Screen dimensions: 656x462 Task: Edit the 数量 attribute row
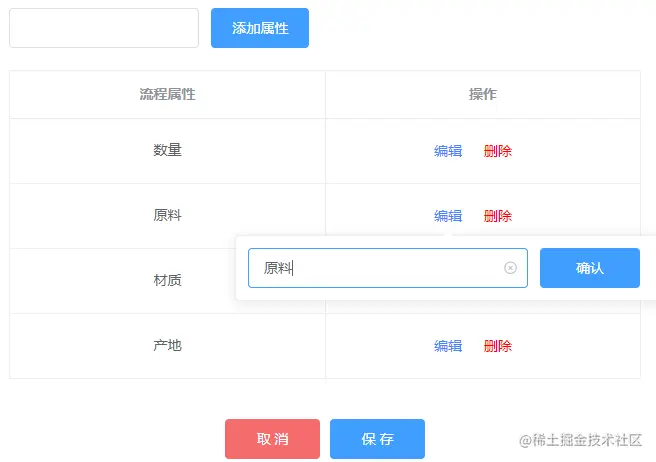point(448,151)
